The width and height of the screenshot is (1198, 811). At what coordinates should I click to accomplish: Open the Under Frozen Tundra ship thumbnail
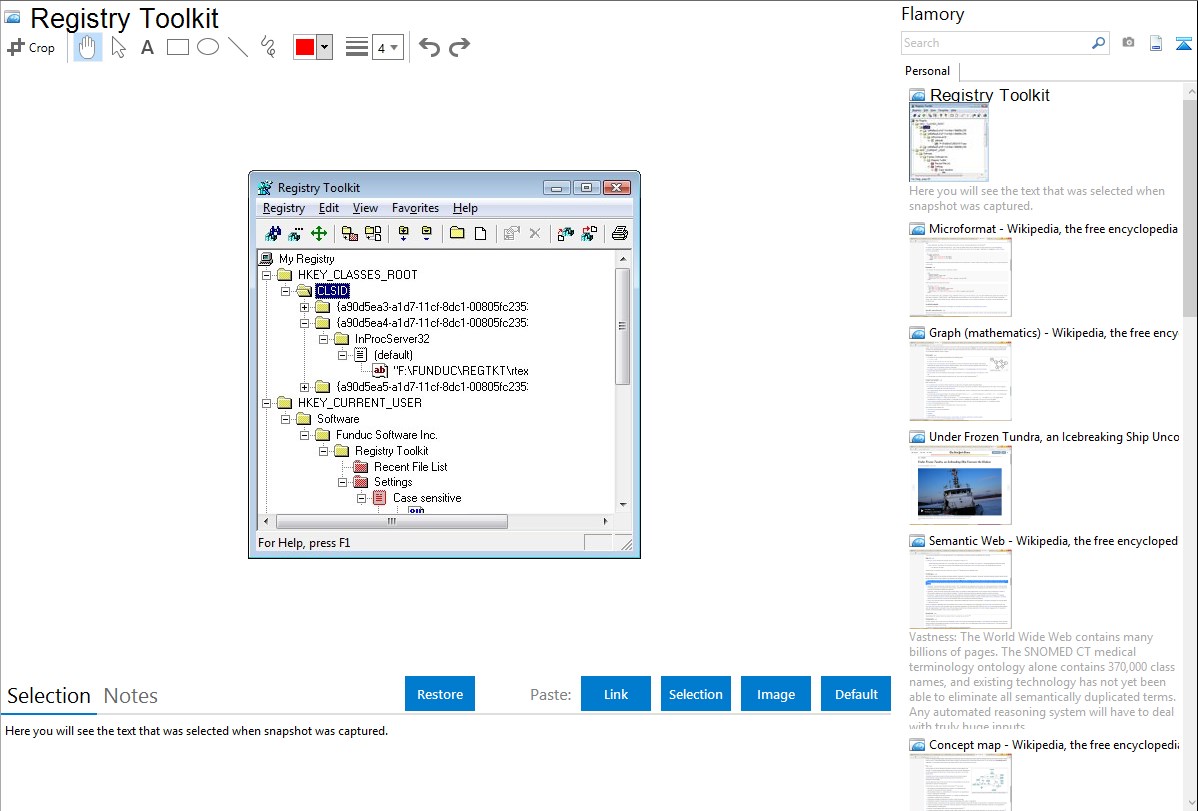coord(960,485)
